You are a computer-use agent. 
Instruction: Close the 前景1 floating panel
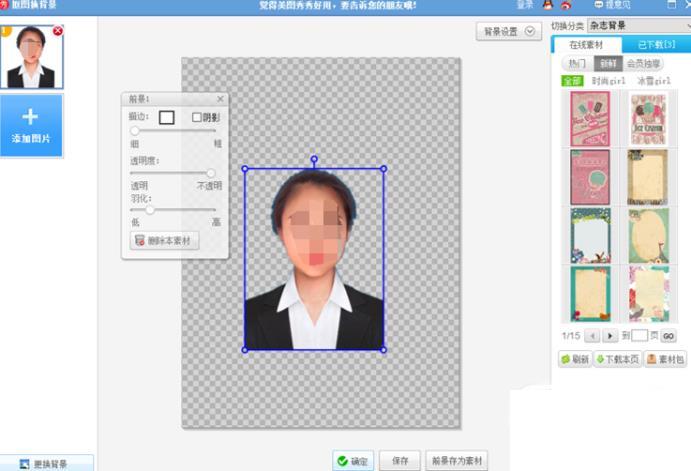coord(220,99)
